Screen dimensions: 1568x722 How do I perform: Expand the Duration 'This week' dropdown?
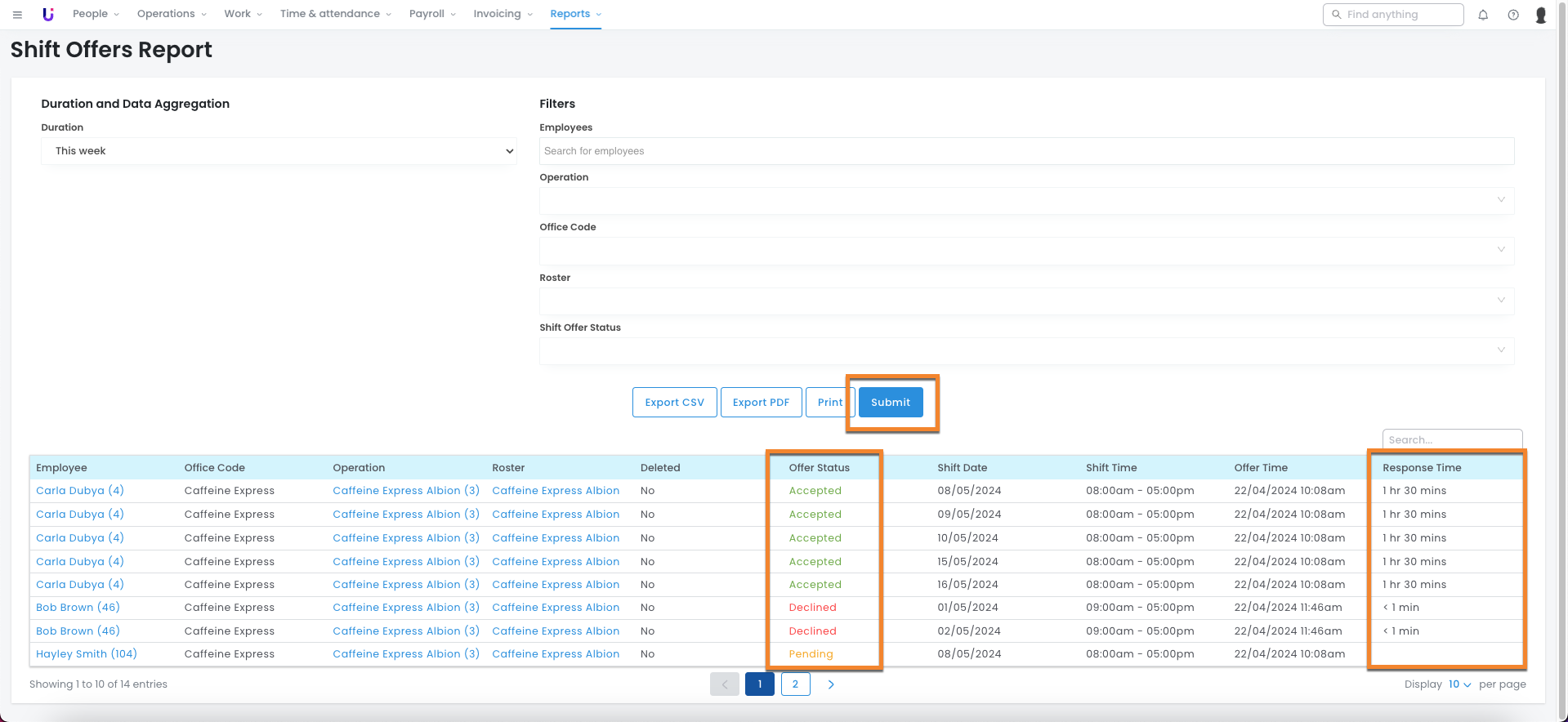279,151
